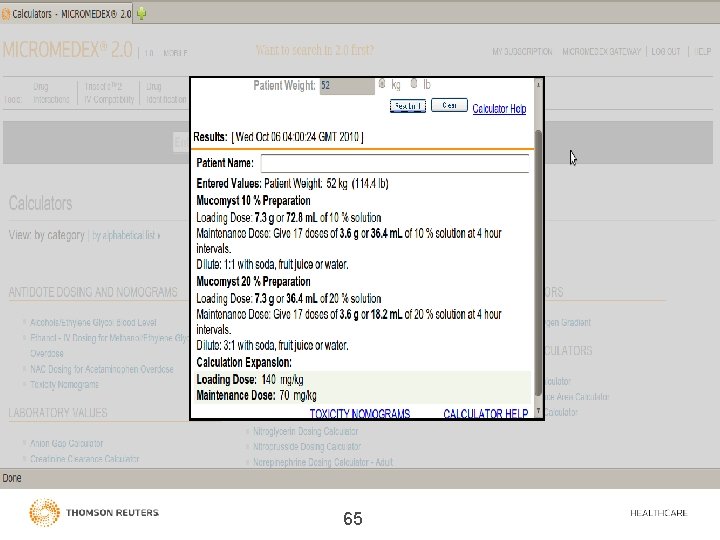Click the popup scrollbar up arrow

pyautogui.click(x=539, y=84)
